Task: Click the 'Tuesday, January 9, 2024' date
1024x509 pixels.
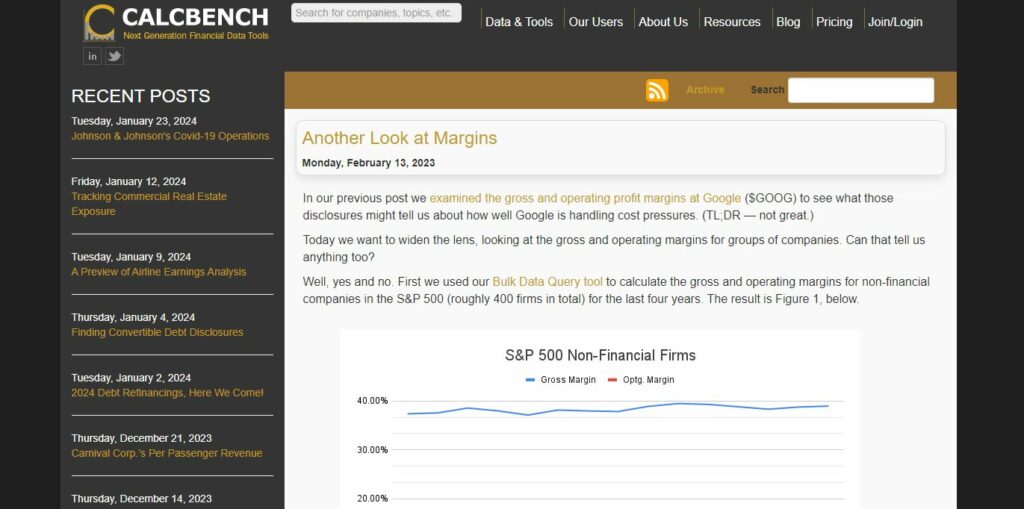Action: [x=131, y=257]
